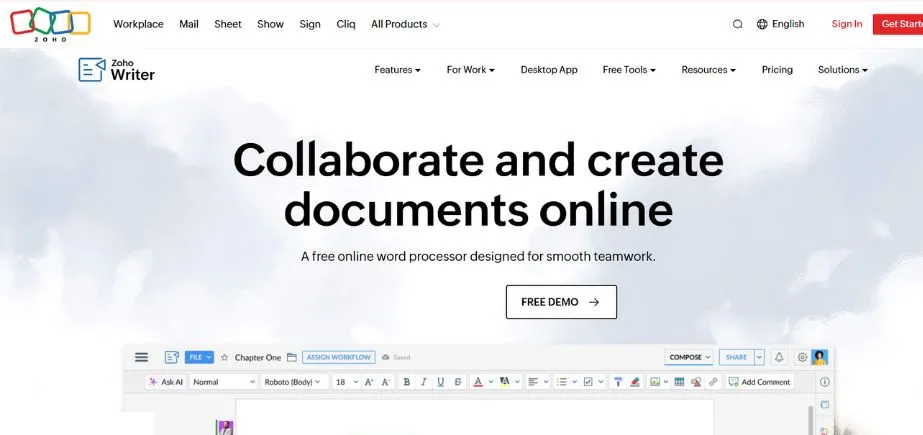923x435 pixels.
Task: Open the Zoho Writer logo link
Action: point(117,69)
